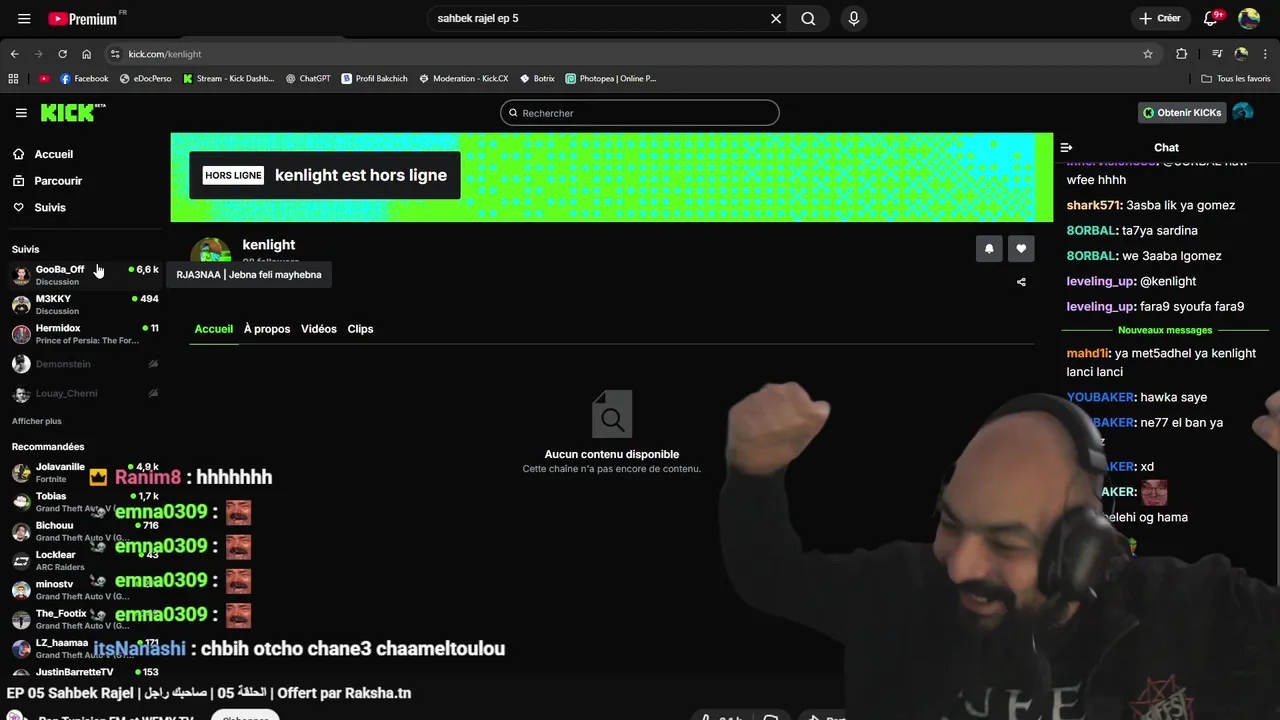The height and width of the screenshot is (720, 1280).
Task: Open the Kick user avatar menu
Action: [x=1243, y=113]
